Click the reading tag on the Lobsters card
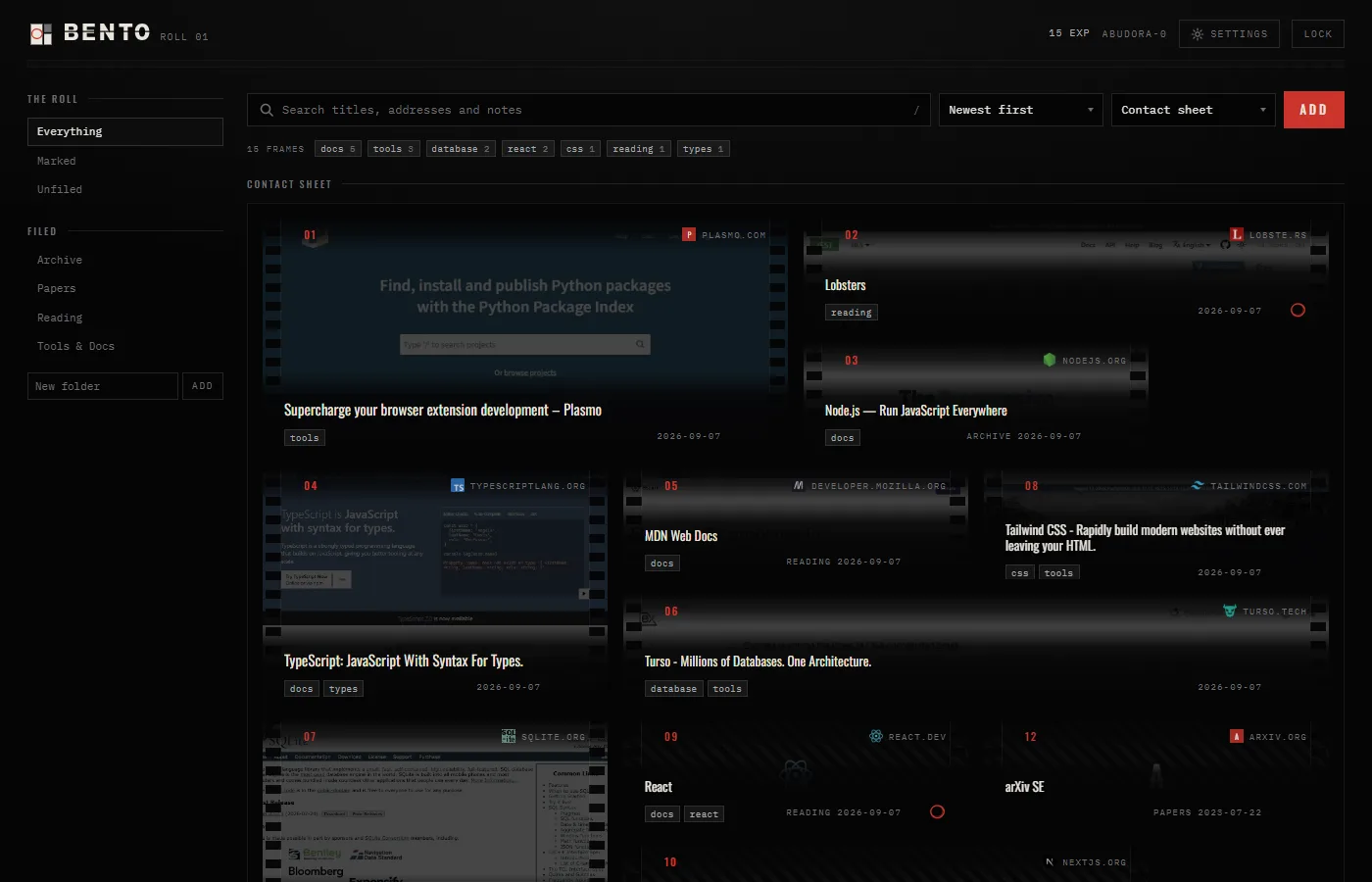Screen dimensions: 1372x882 coord(852,313)
